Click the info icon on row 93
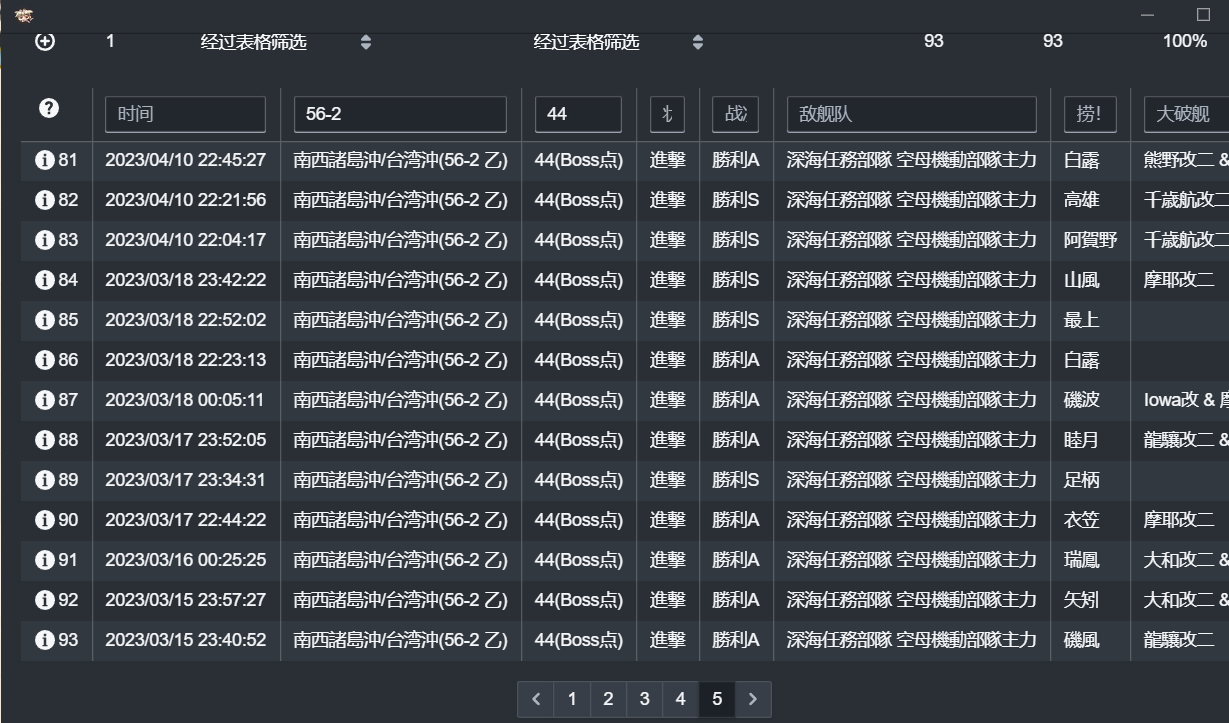The height and width of the screenshot is (723, 1229). [44, 640]
